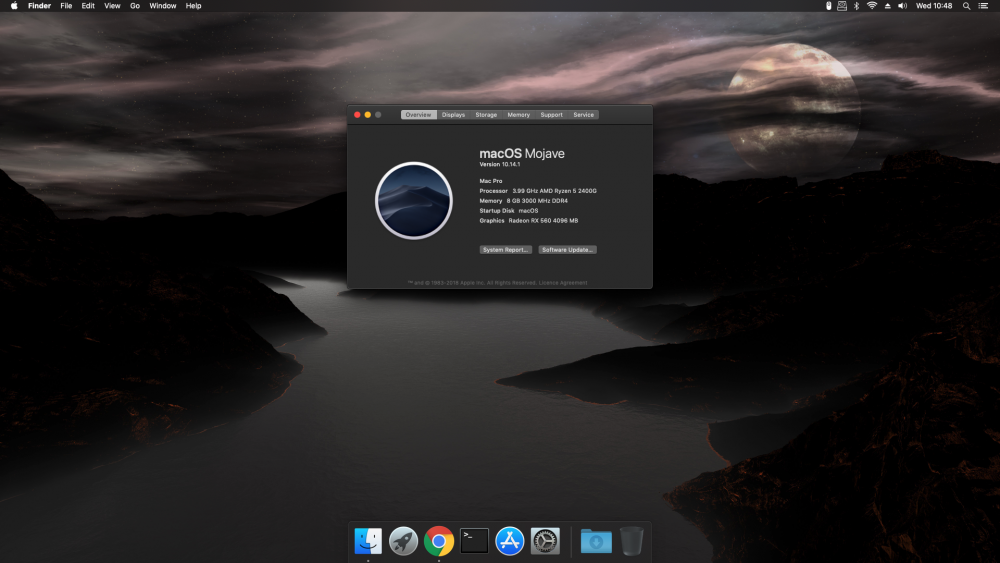Open the Licence Agreement link
This screenshot has height=563, width=1000.
(563, 282)
